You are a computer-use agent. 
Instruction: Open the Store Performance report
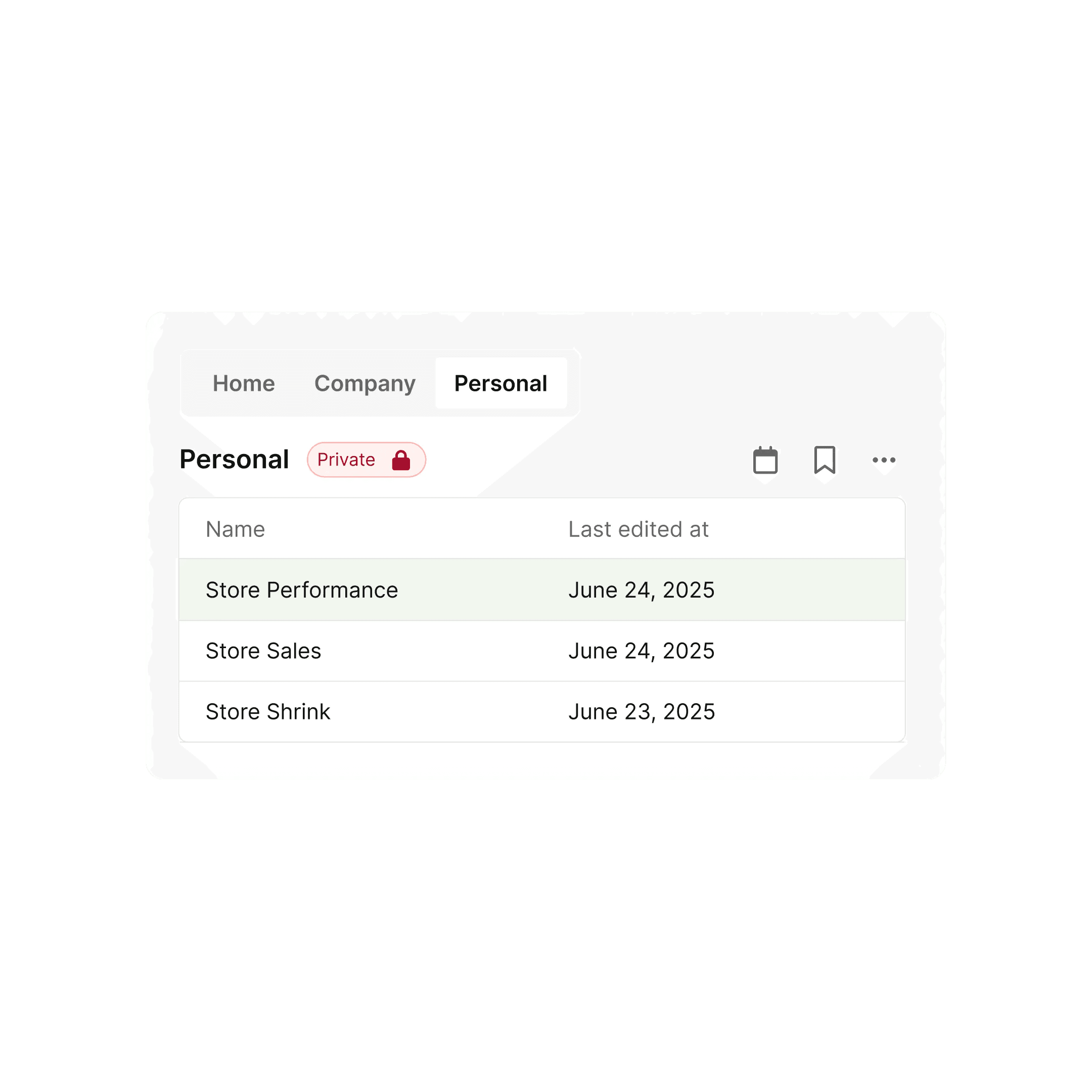302,589
